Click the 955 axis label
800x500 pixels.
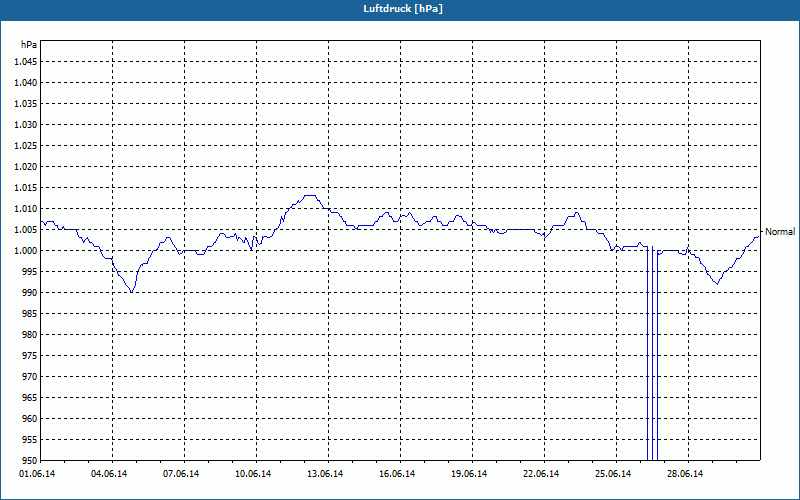tap(31, 439)
